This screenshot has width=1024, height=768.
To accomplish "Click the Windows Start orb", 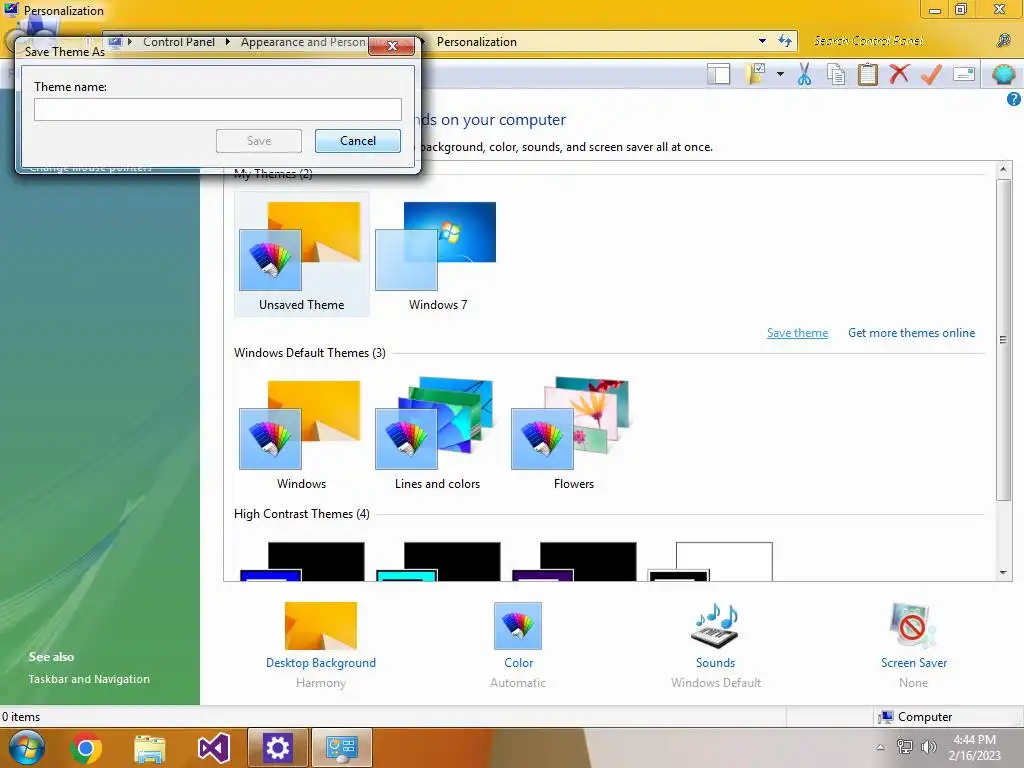I will (27, 748).
